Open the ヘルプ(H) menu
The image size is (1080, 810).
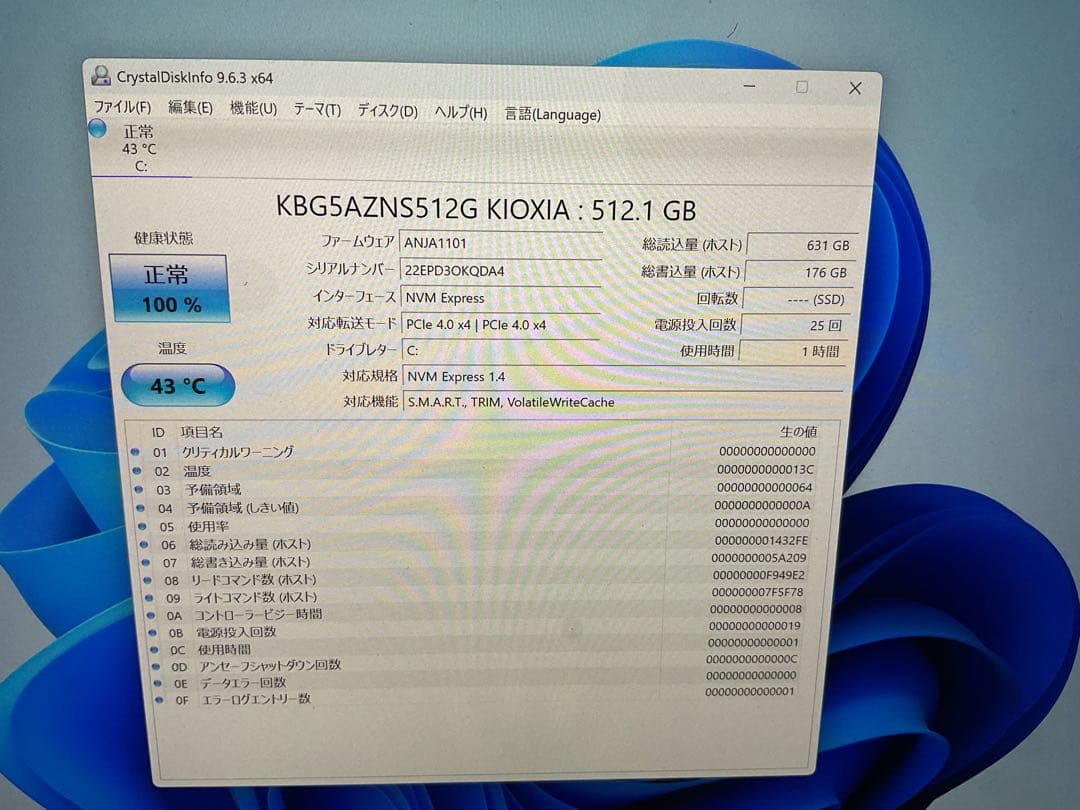tap(460, 113)
